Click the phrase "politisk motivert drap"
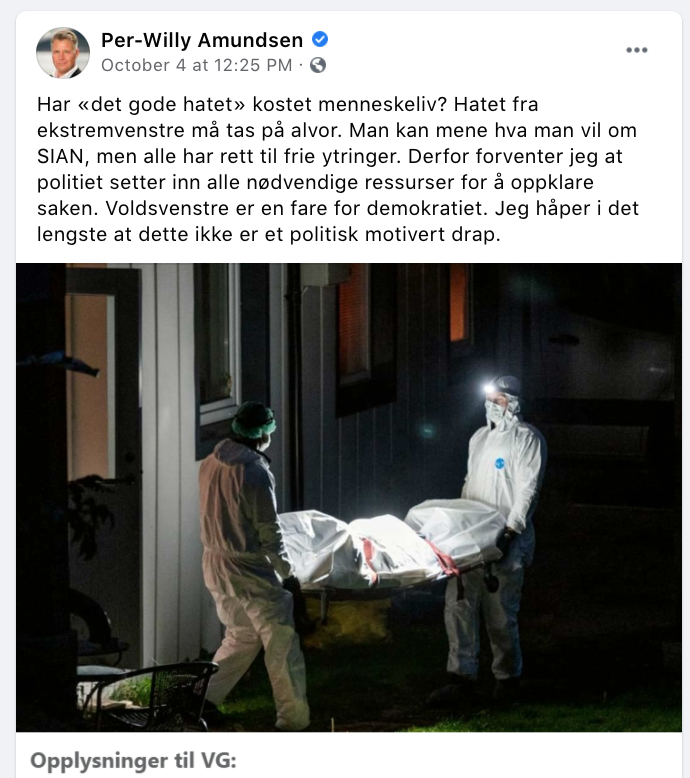 click(395, 234)
